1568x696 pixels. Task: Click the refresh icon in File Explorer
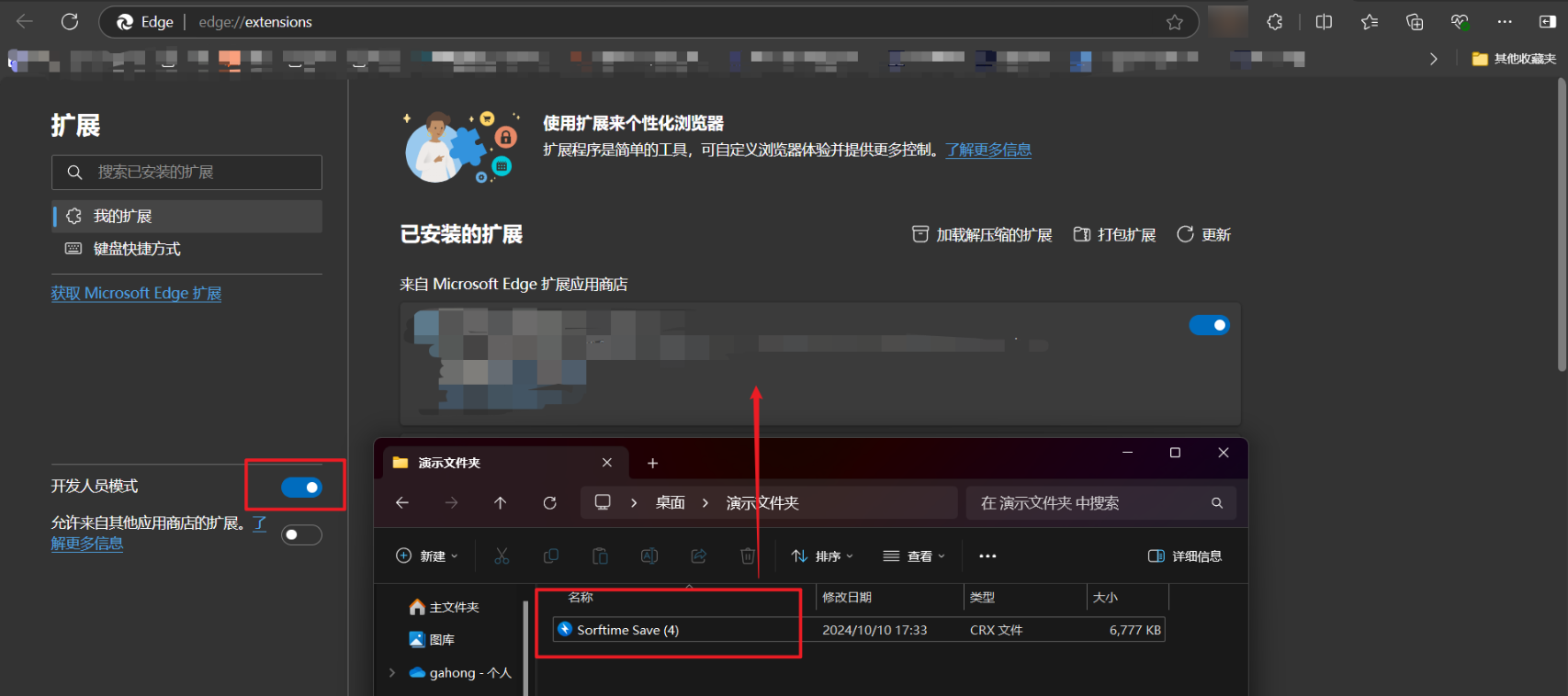(549, 502)
